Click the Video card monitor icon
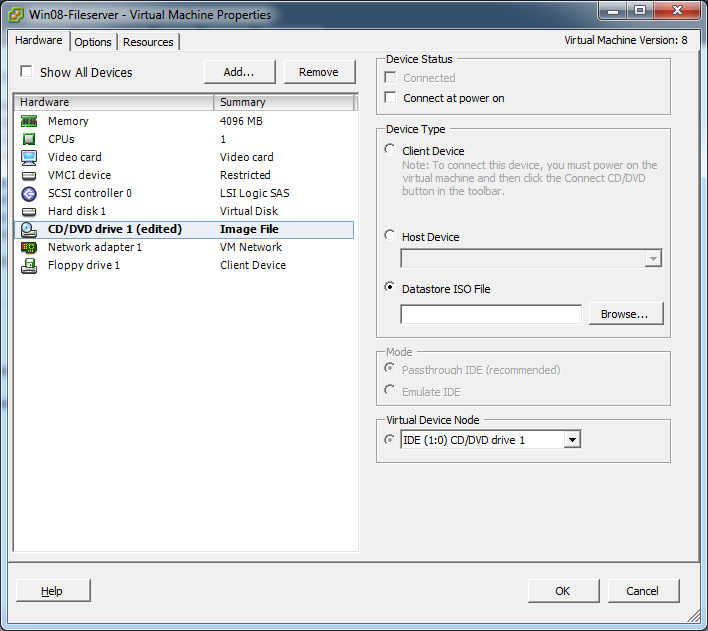 29,157
